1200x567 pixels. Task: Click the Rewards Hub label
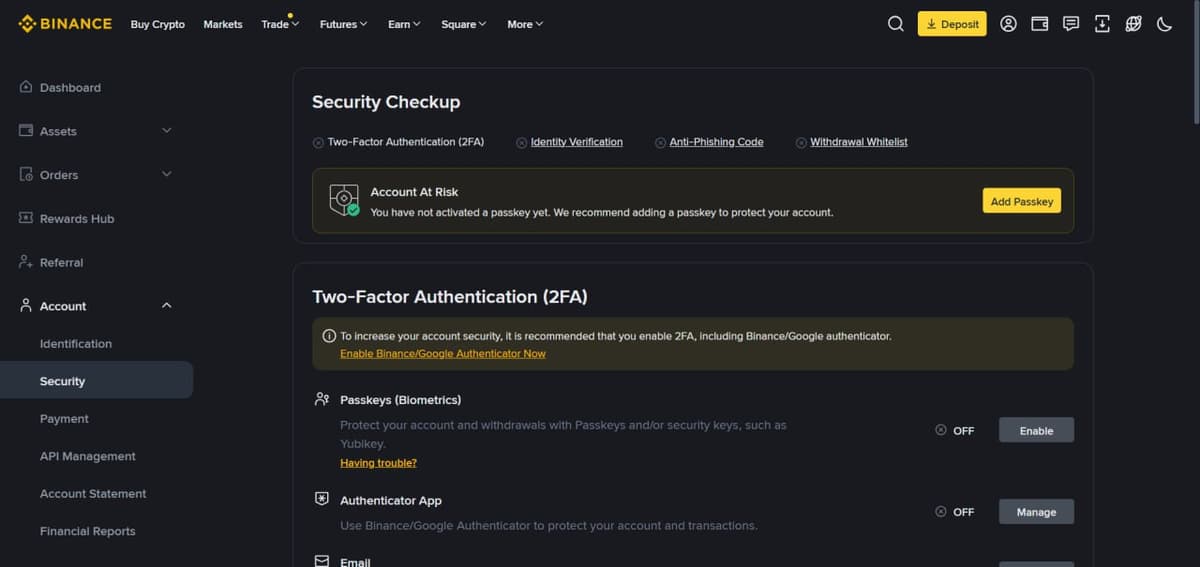coord(77,218)
